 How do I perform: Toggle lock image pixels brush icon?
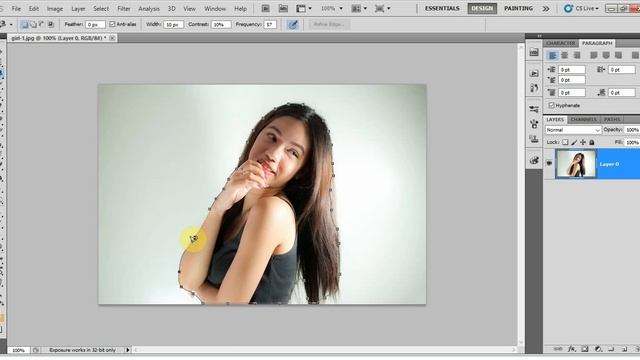pos(574,142)
